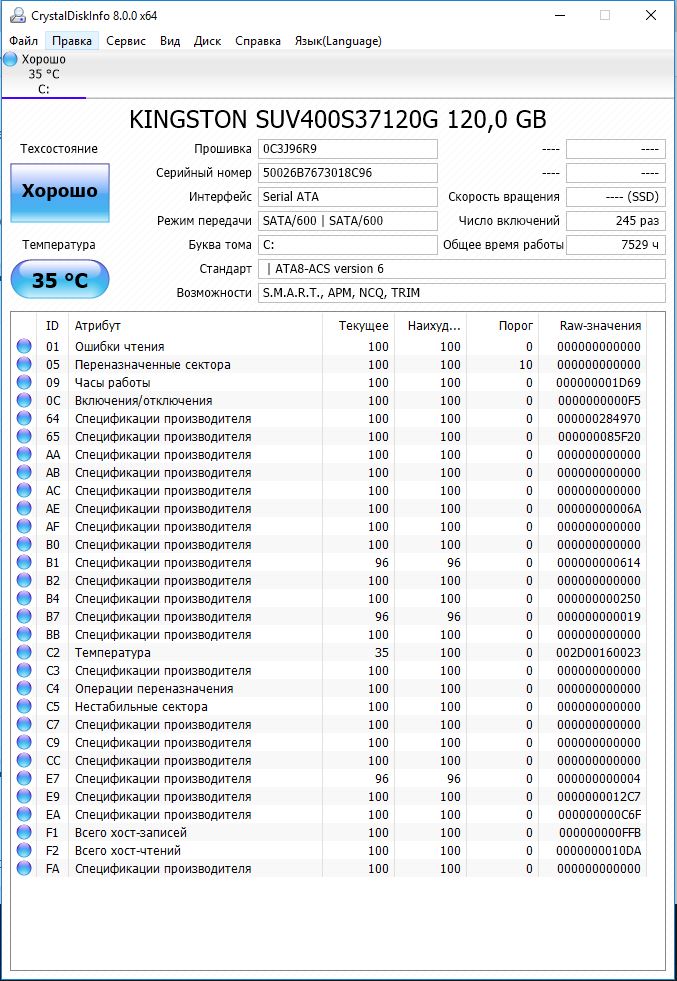Image resolution: width=677 pixels, height=981 pixels.
Task: Click status orb next to Часы работы row
Action: tap(24, 383)
